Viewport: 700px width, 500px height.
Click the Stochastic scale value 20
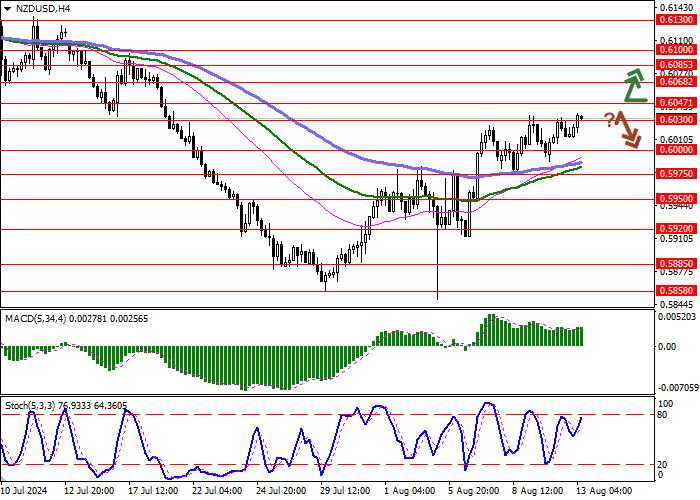[664, 465]
